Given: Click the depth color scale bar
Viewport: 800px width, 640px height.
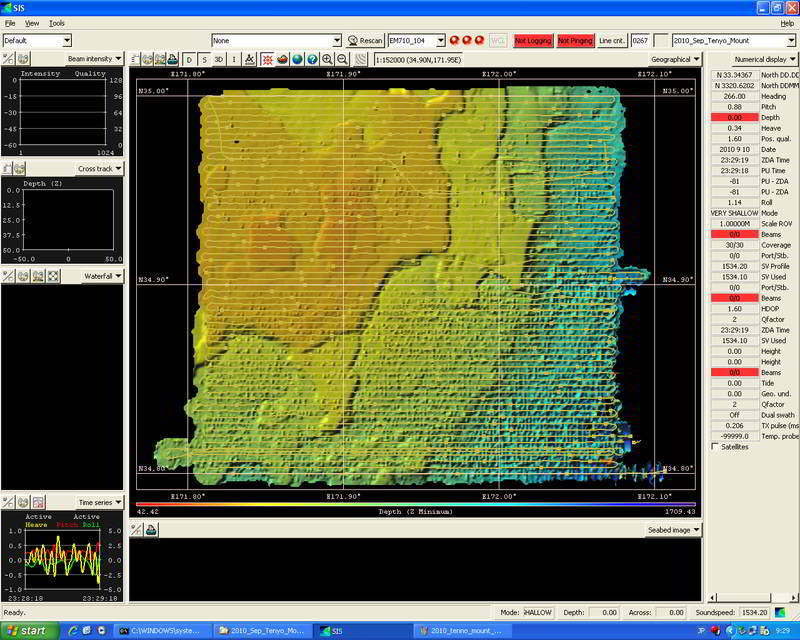Looking at the screenshot, I should [416, 505].
